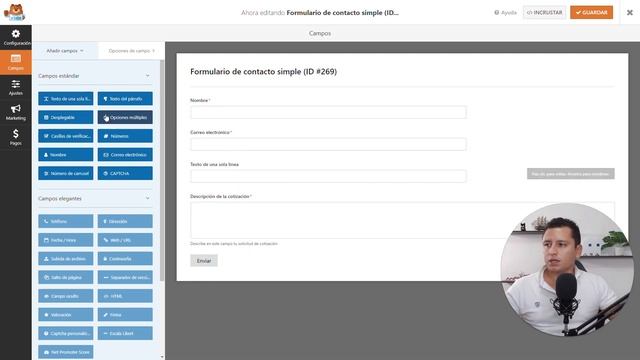Viewport: 640px width, 360px height.
Task: Open the Campos section in sidebar
Action: tap(16, 62)
